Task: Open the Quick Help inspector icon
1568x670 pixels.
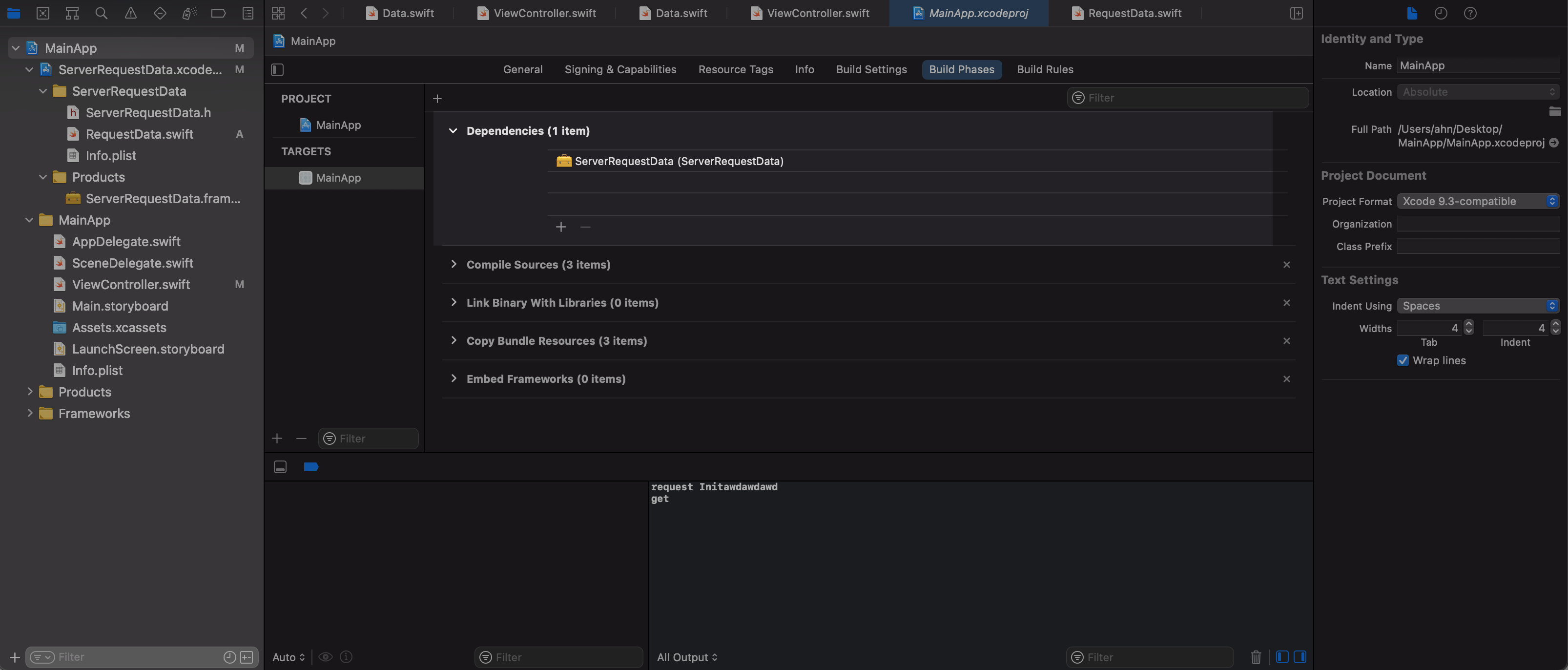Action: (1470, 13)
